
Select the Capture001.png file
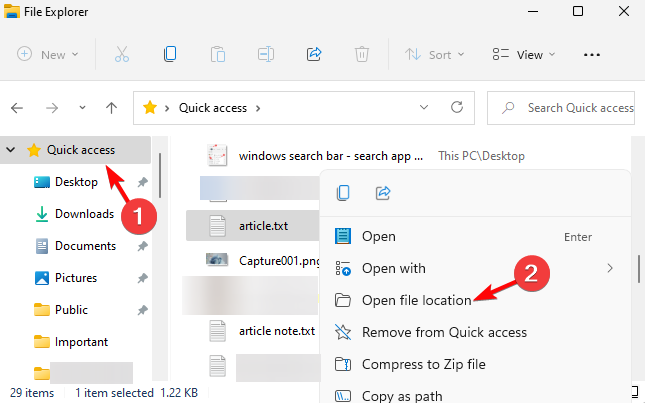(279, 261)
